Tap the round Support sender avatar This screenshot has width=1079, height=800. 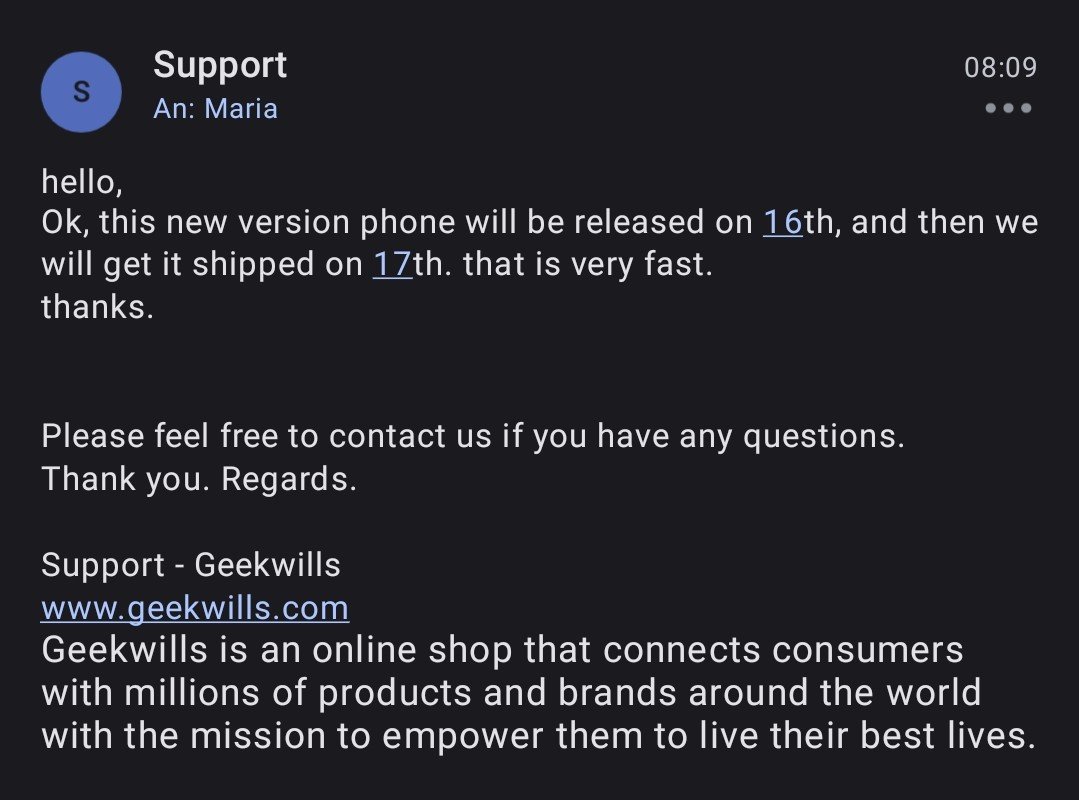[x=81, y=92]
